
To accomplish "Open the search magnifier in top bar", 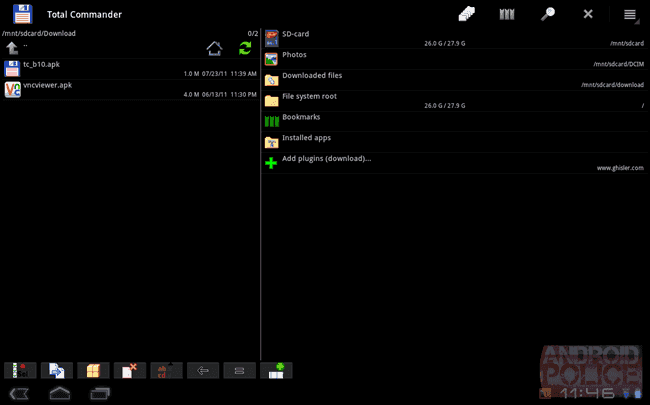I will (x=548, y=14).
